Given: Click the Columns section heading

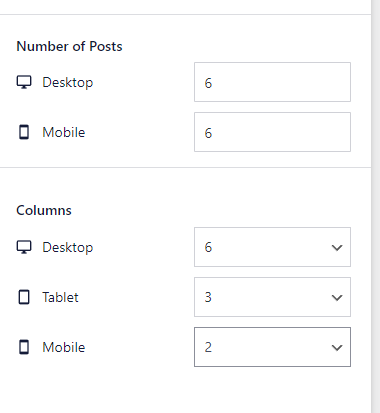Looking at the screenshot, I should [44, 210].
